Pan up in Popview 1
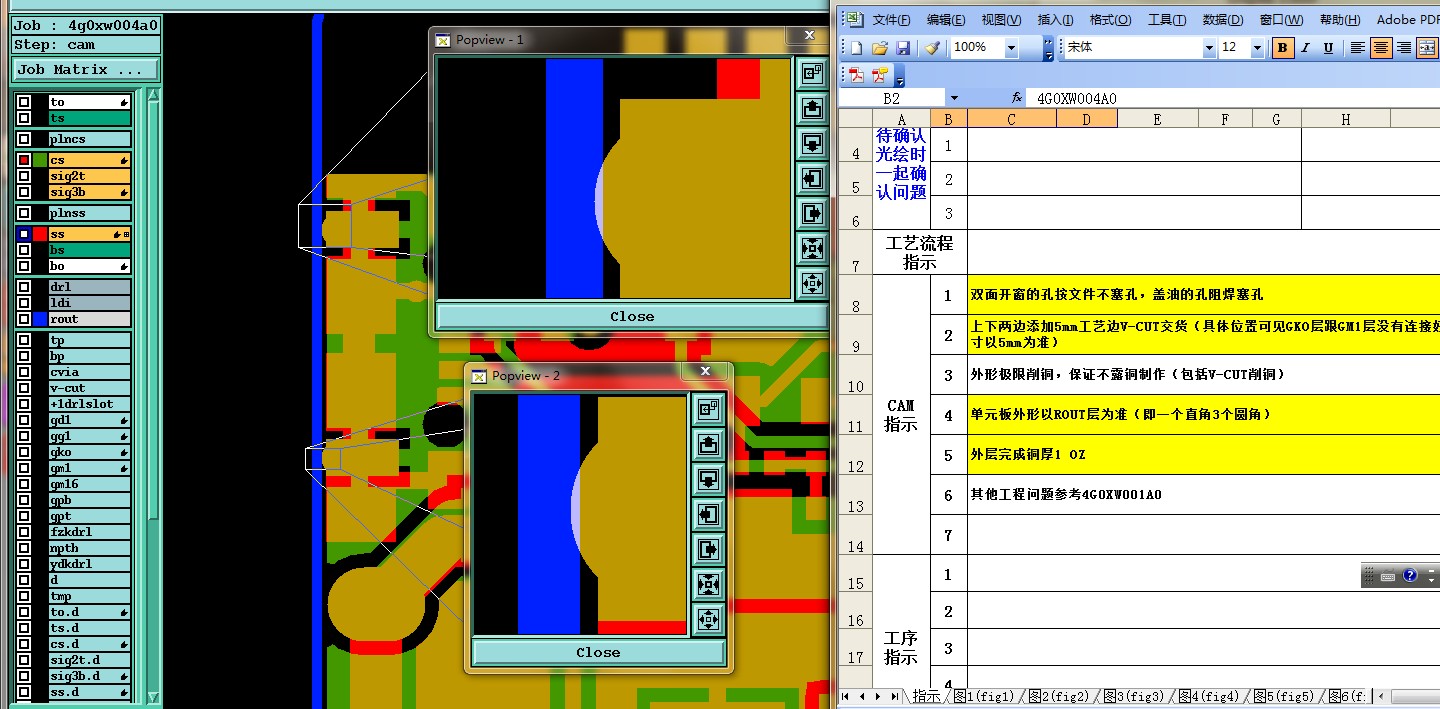Viewport: 1440px width, 709px height. coord(812,108)
